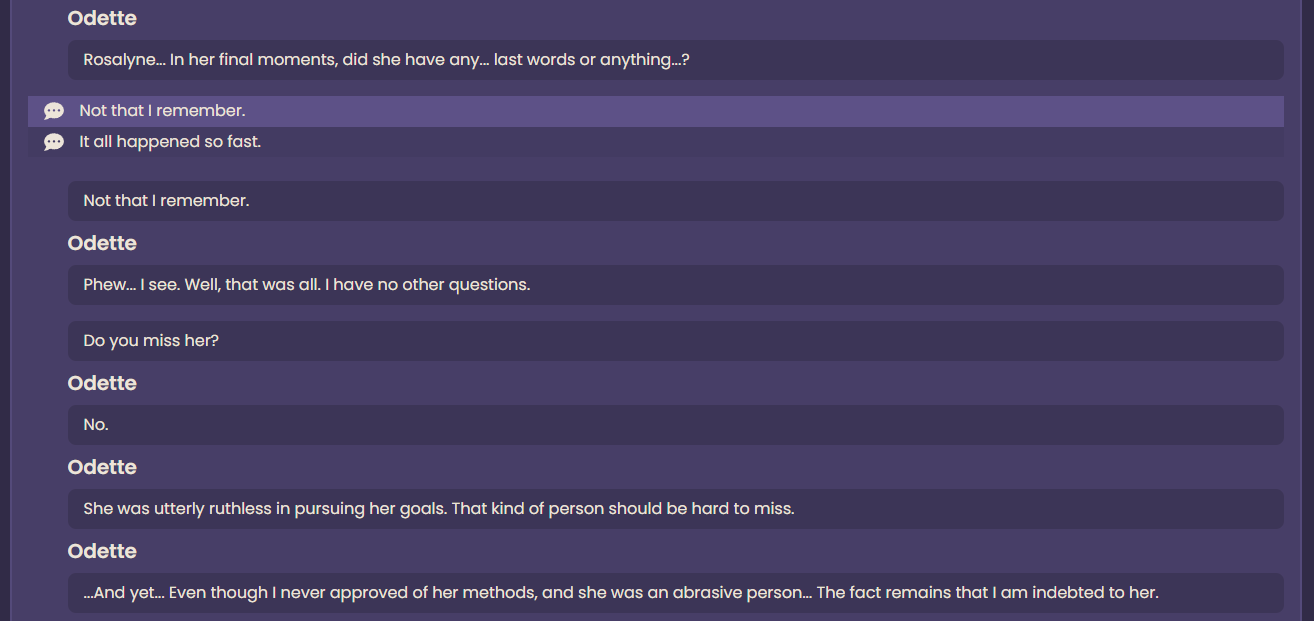
Task: Click speech bubble icon beside 'It all happened so fast.'
Action: (54, 142)
